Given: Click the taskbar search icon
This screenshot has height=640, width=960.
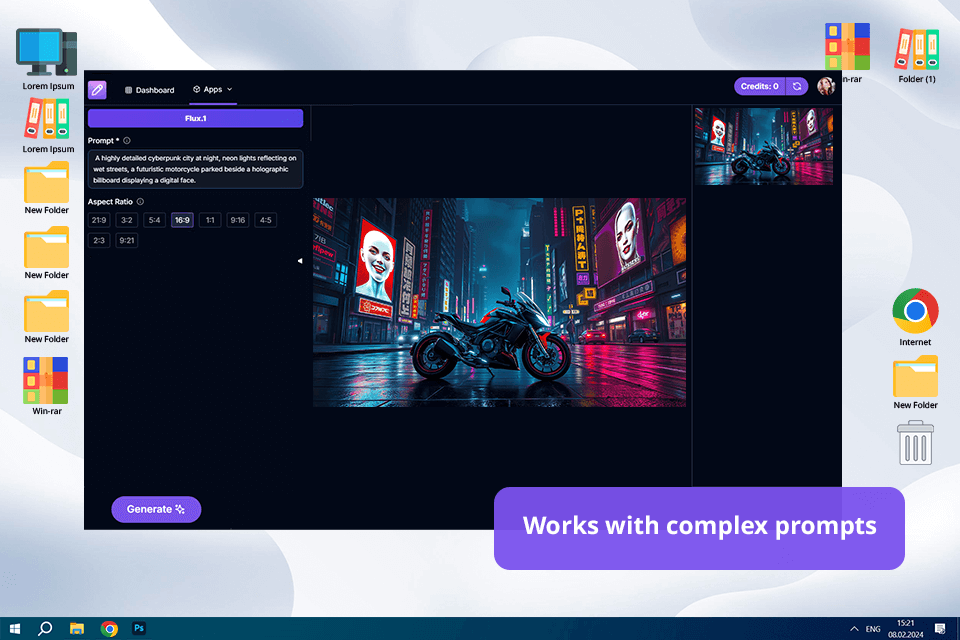Looking at the screenshot, I should pos(45,628).
